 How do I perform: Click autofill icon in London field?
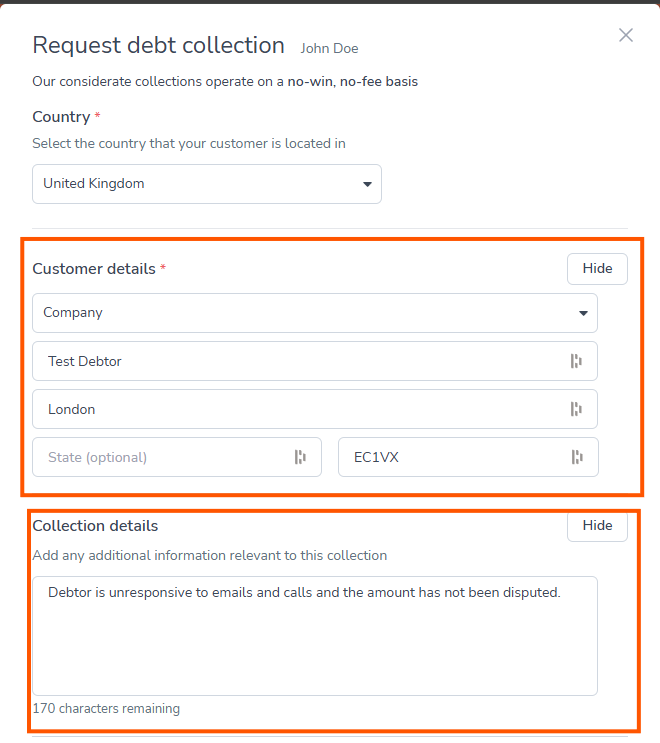coord(576,409)
